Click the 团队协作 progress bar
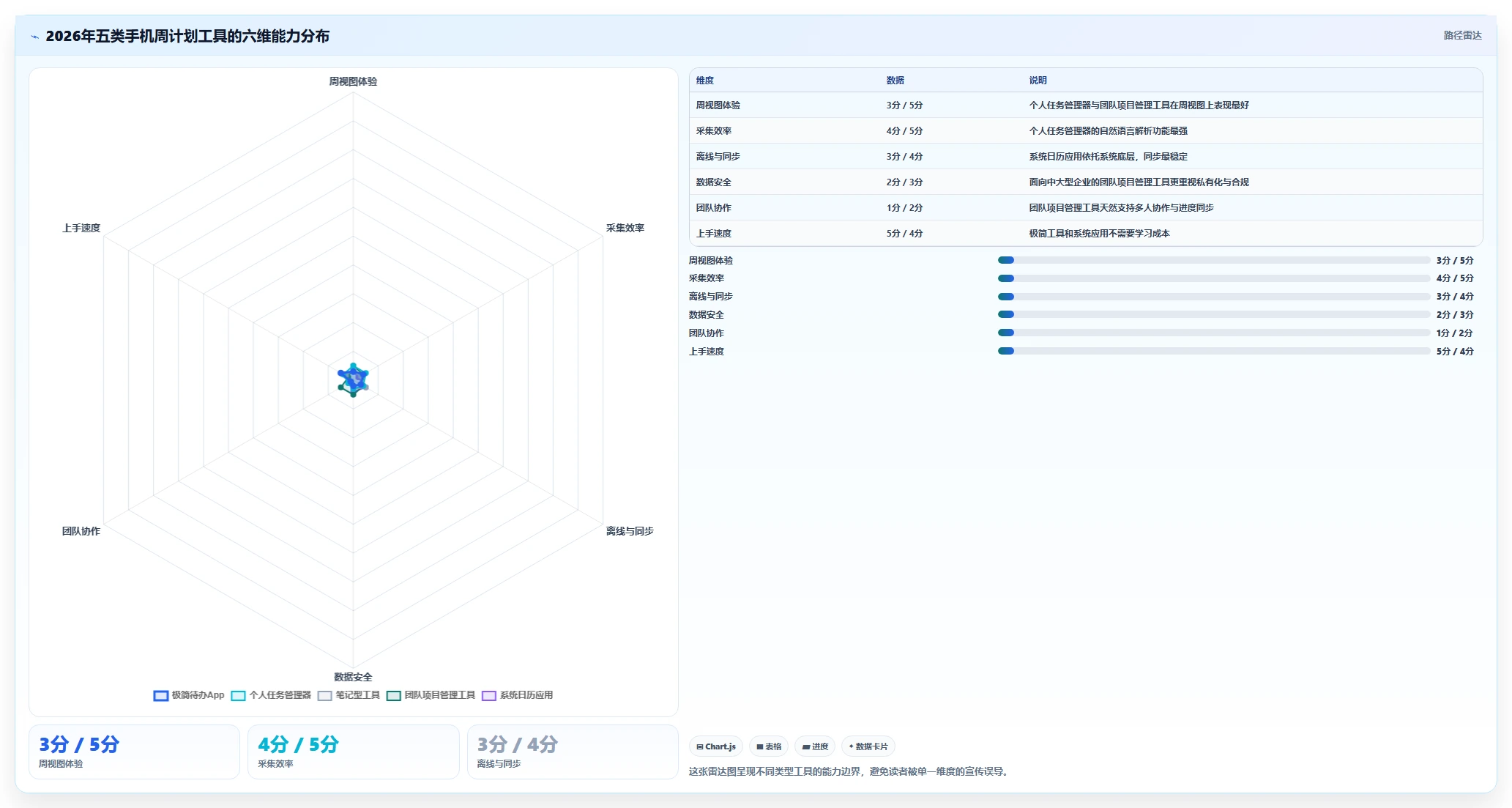1512x808 pixels. [x=1214, y=333]
